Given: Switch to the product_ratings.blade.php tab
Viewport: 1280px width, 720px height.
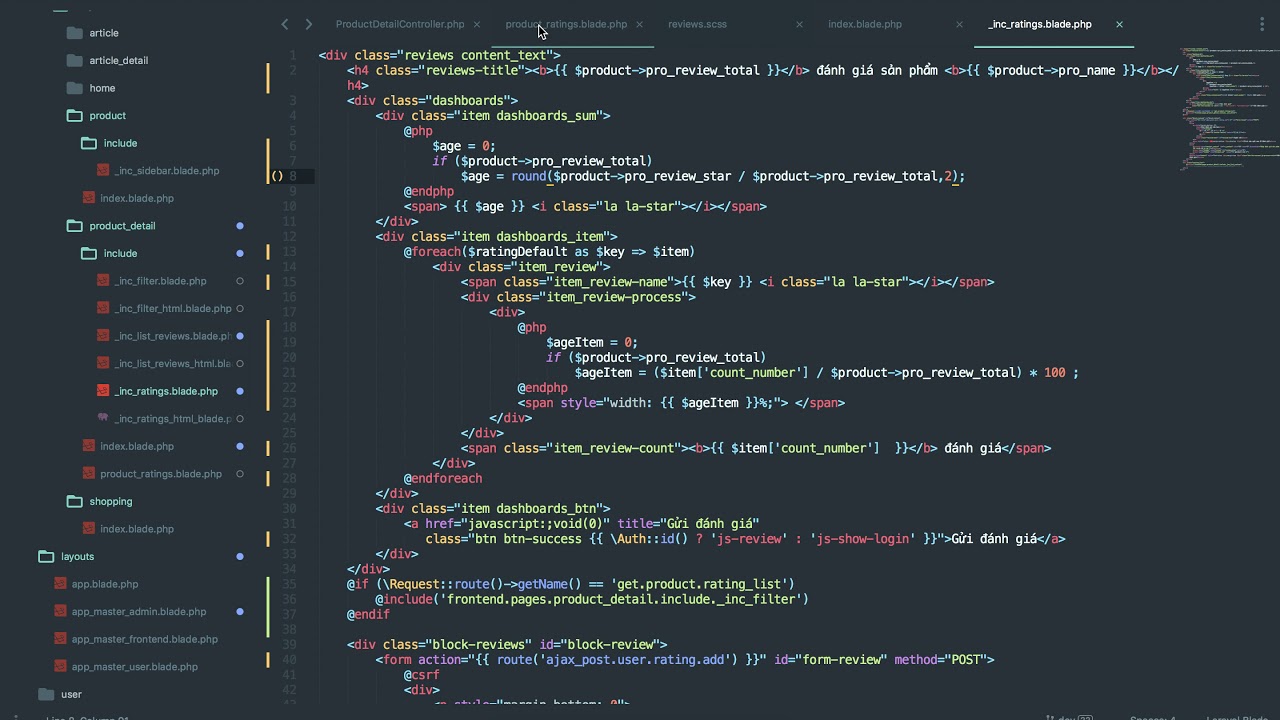Looking at the screenshot, I should [566, 24].
